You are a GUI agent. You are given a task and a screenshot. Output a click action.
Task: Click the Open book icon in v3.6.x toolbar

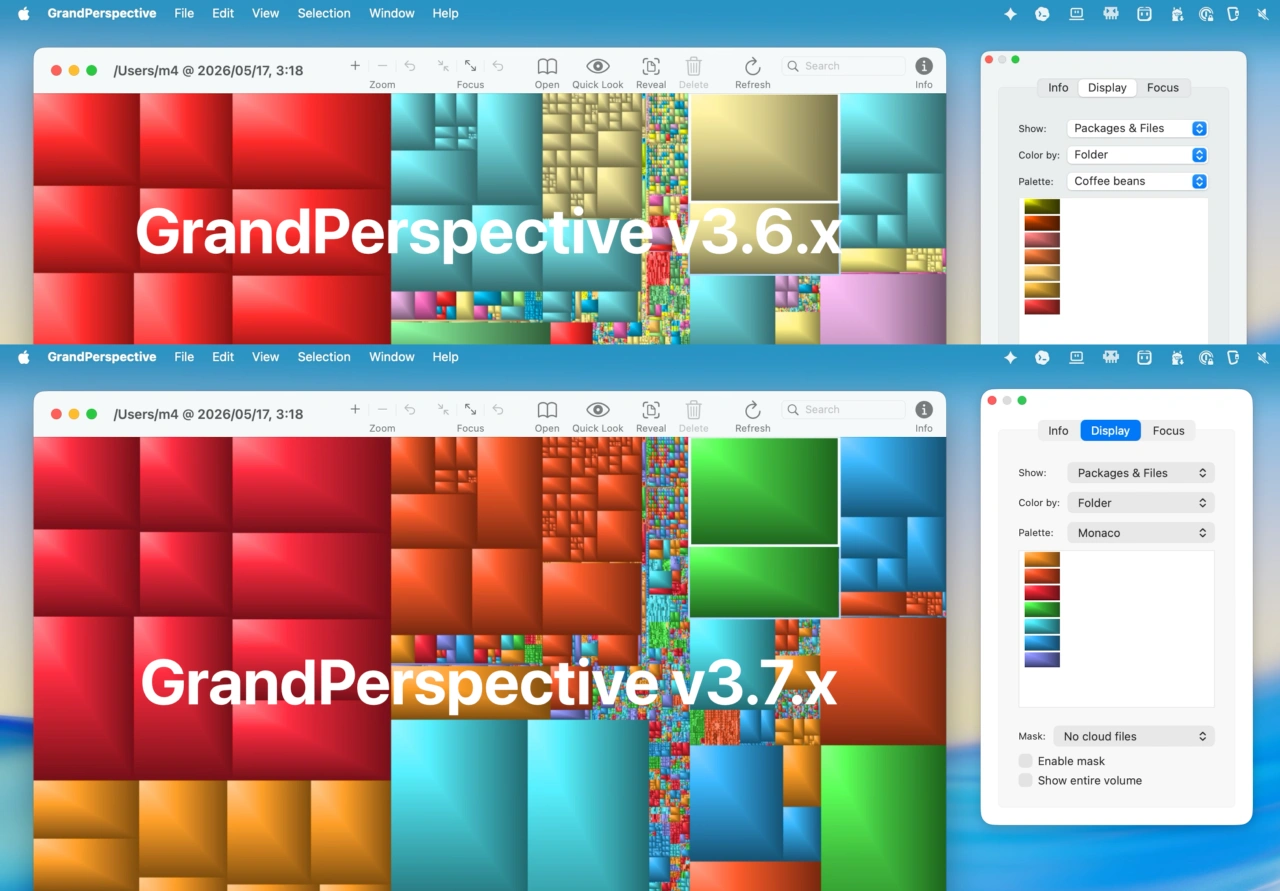[547, 66]
